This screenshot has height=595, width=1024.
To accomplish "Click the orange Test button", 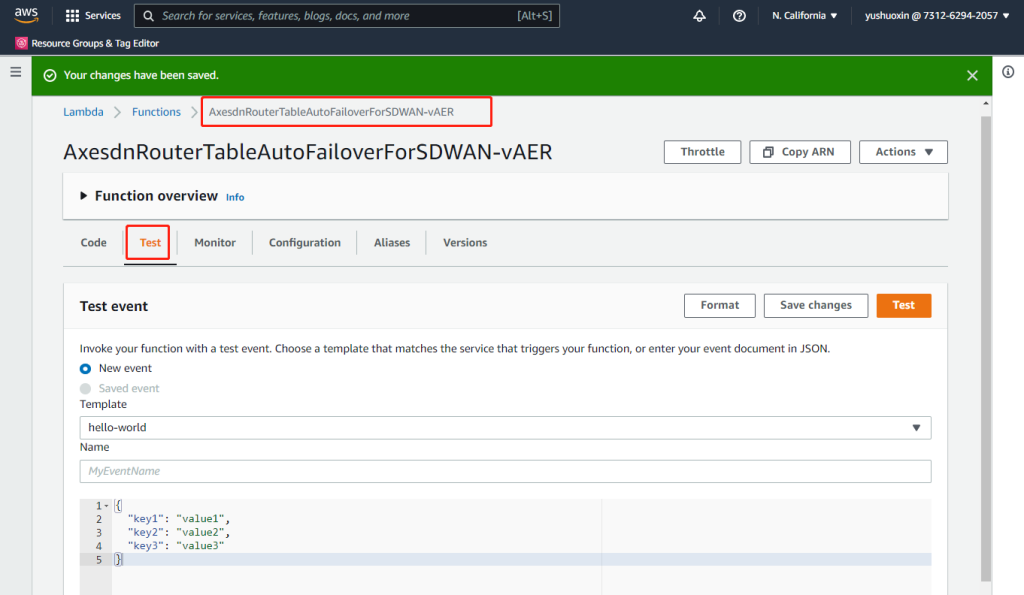I will point(903,305).
